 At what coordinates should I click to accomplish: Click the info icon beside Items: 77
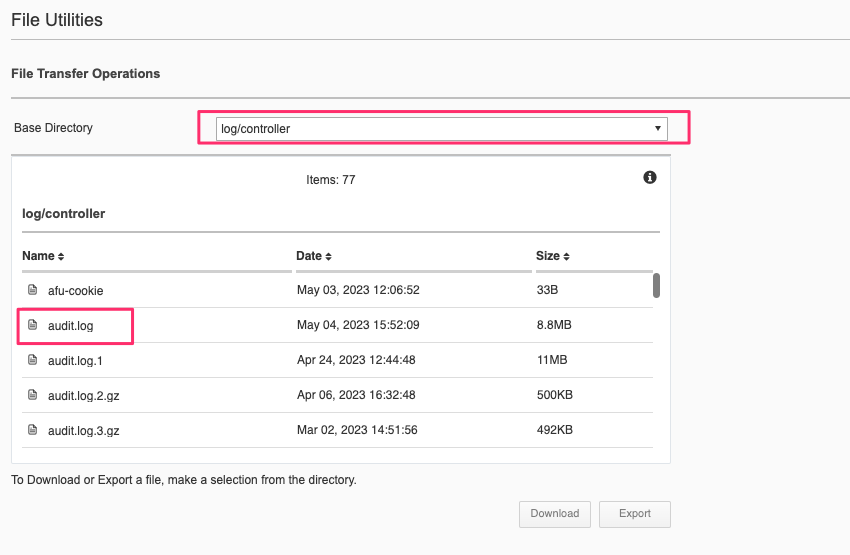click(649, 177)
